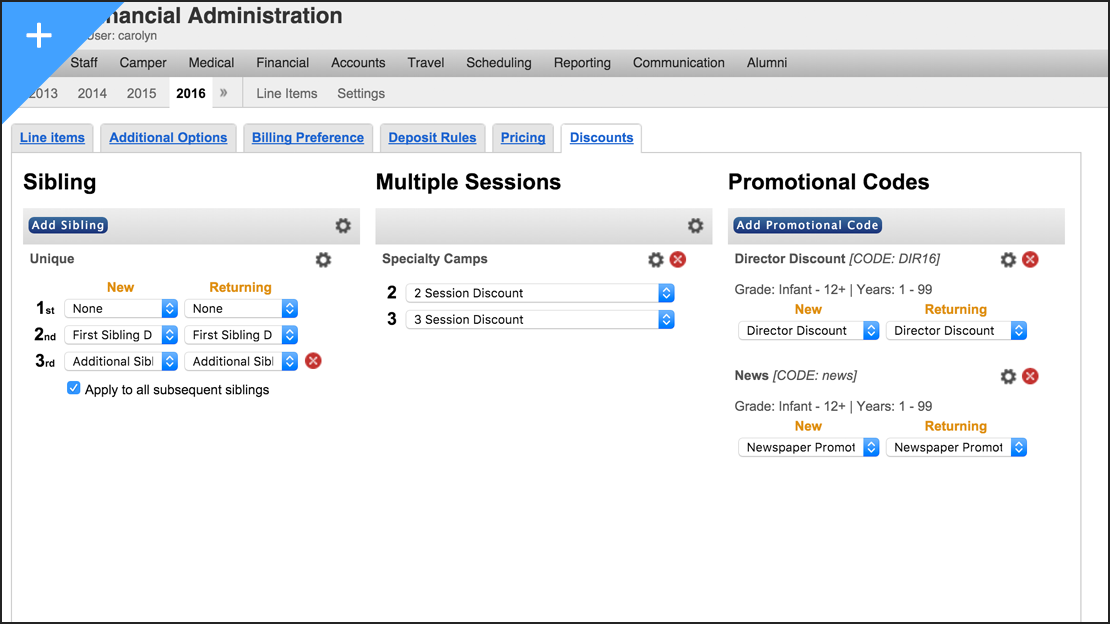Click the Add Sibling button
Screen dimensions: 1110x624
(67, 225)
